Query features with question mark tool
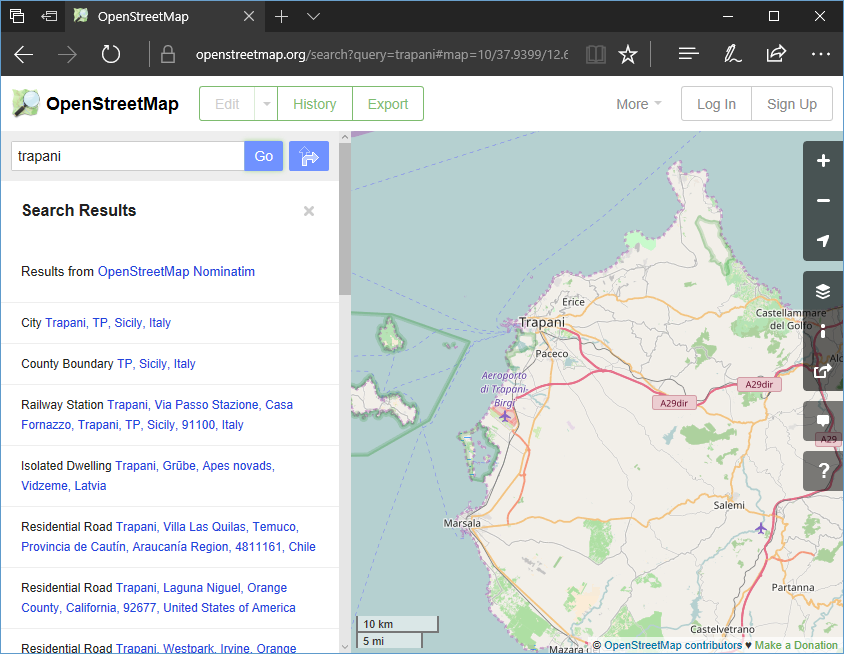Screen dimensions: 844x654 (x=822, y=471)
